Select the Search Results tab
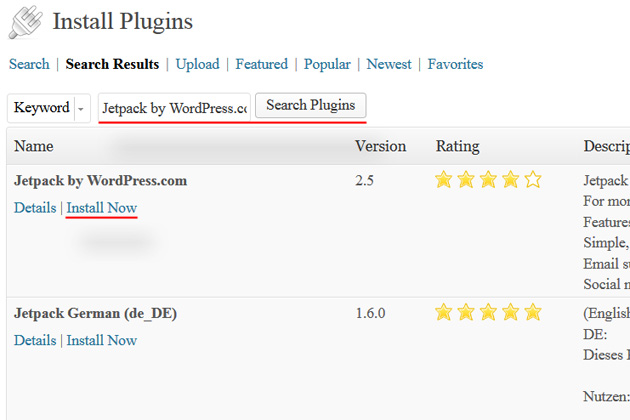This screenshot has height=420, width=630. (x=112, y=64)
